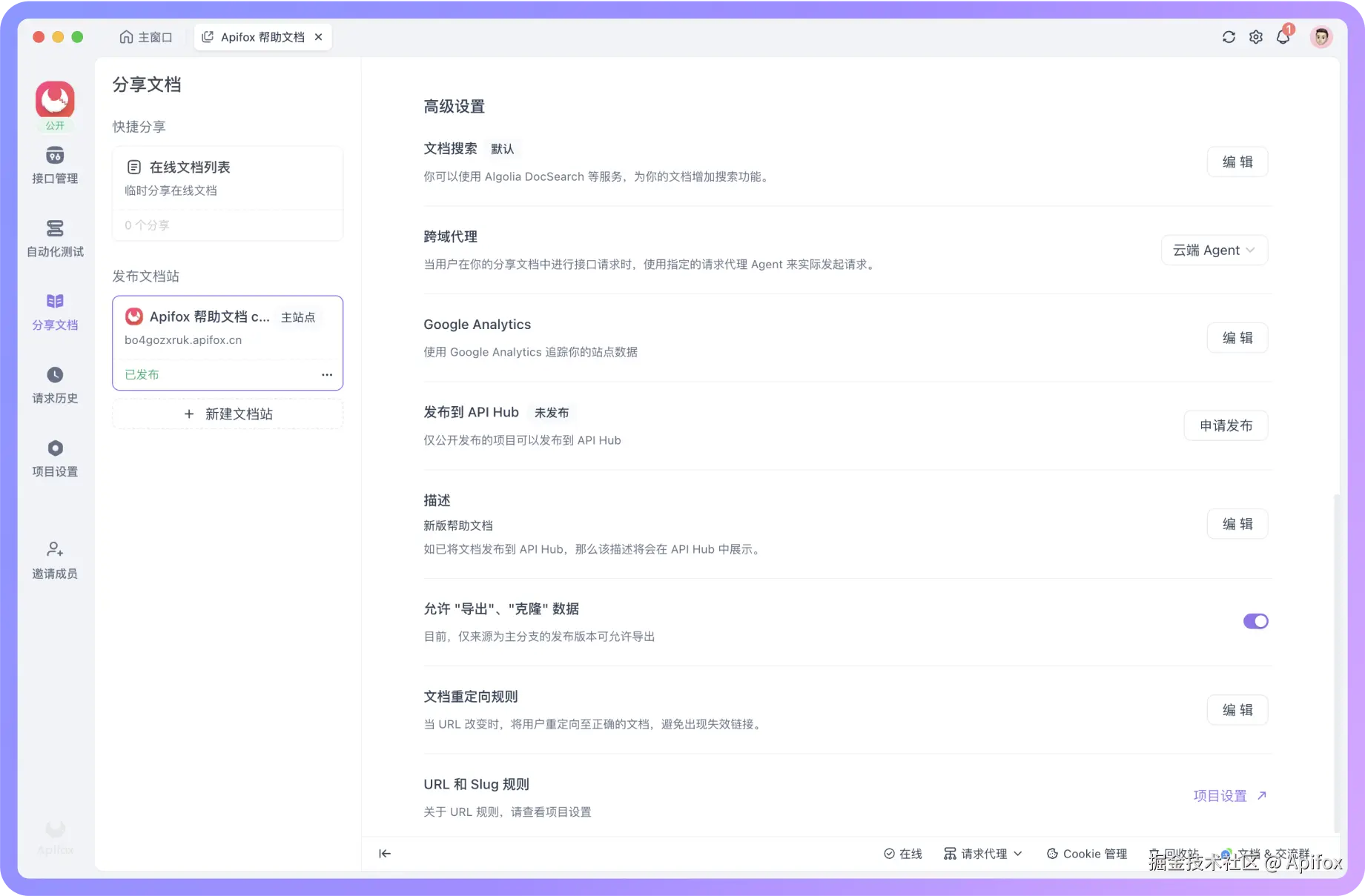Open 请求历史 from the sidebar

pyautogui.click(x=54, y=385)
